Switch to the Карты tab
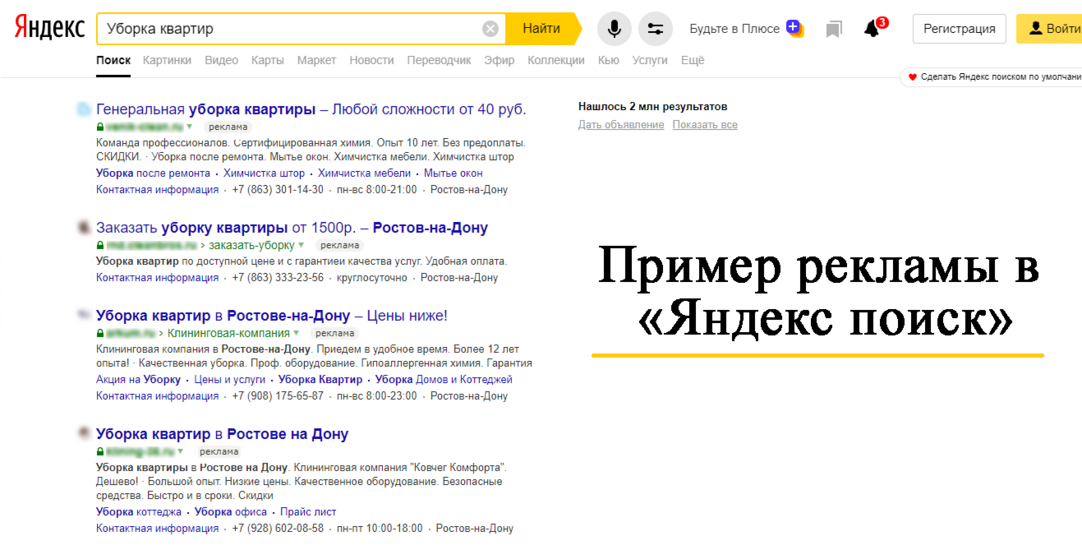 click(x=268, y=60)
